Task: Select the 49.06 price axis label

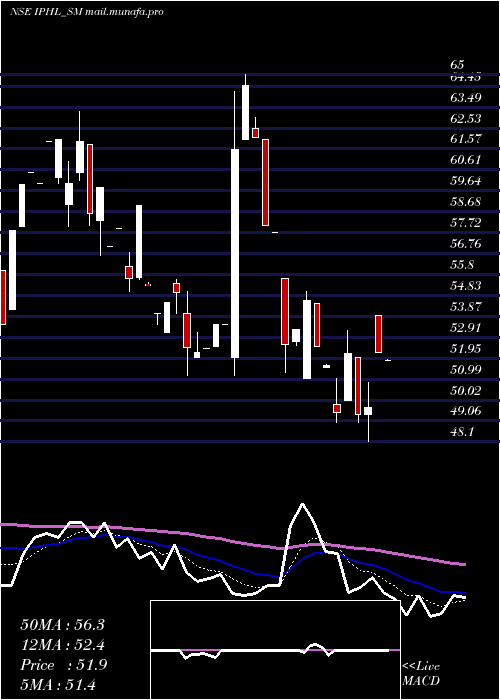Action: coord(466,411)
